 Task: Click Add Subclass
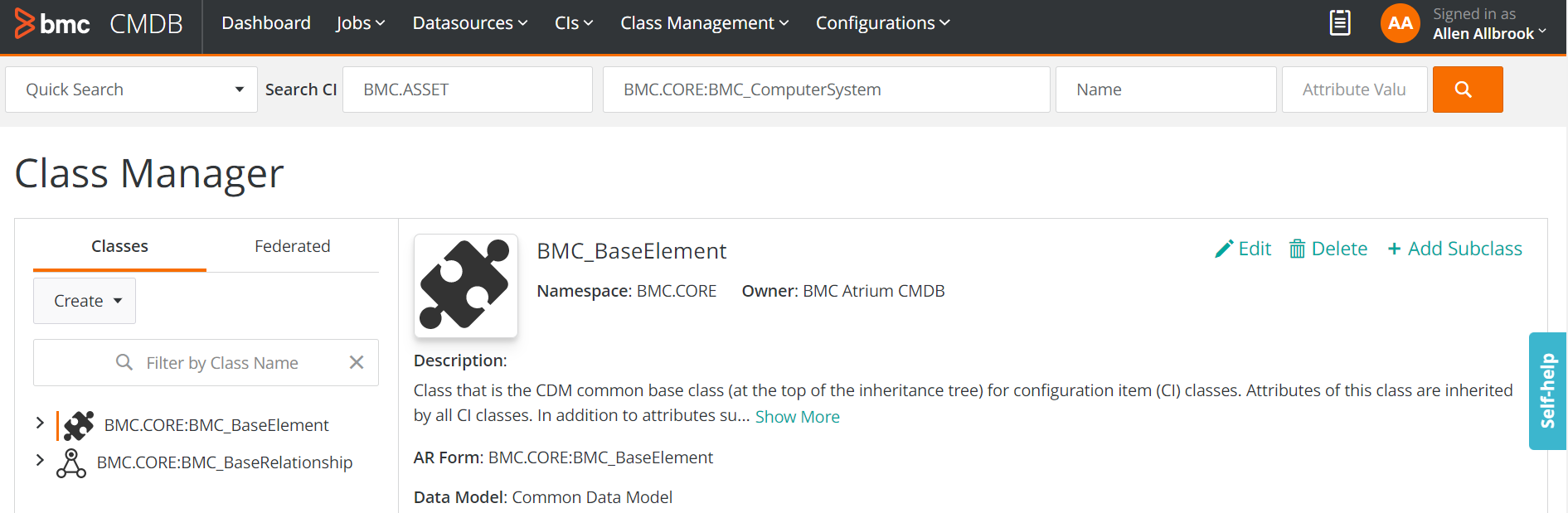1454,249
